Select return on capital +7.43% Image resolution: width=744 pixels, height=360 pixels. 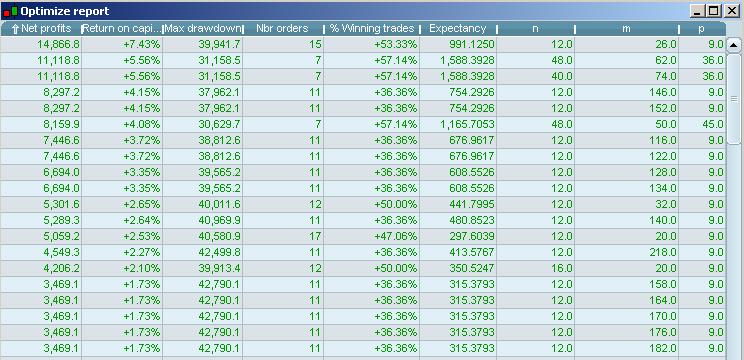[141, 45]
